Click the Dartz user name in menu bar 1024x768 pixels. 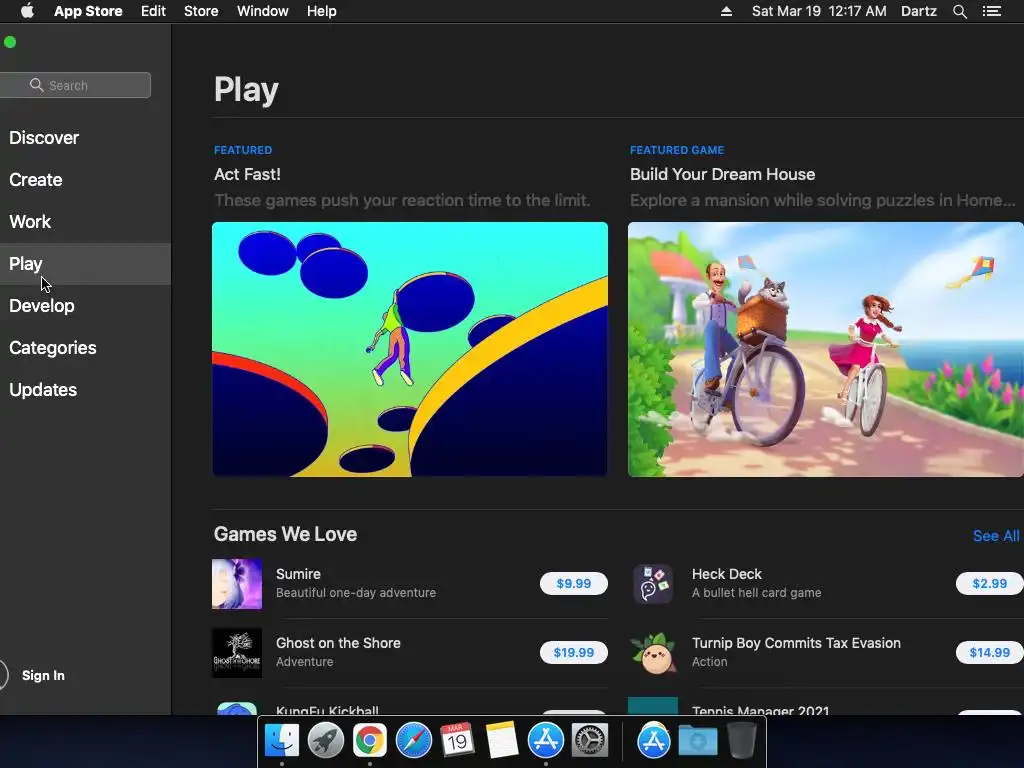point(918,11)
